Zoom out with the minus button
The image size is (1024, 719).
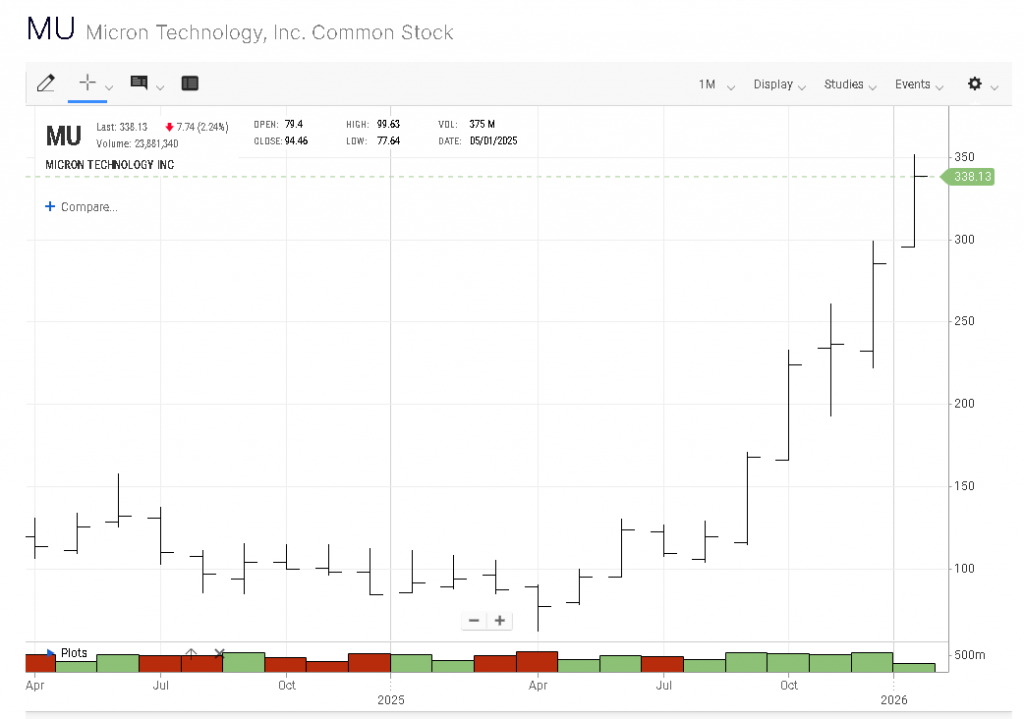click(474, 620)
